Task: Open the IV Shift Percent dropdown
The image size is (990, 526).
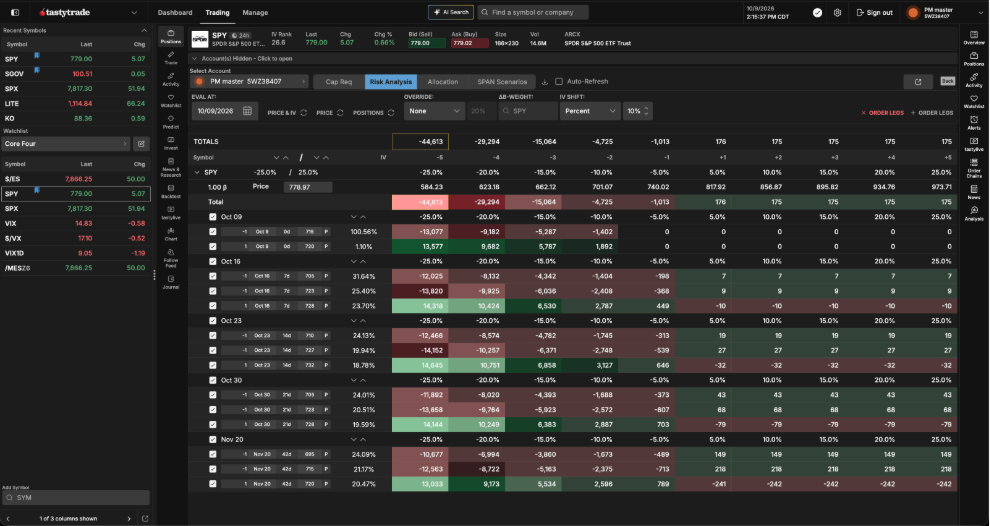Action: pos(590,111)
